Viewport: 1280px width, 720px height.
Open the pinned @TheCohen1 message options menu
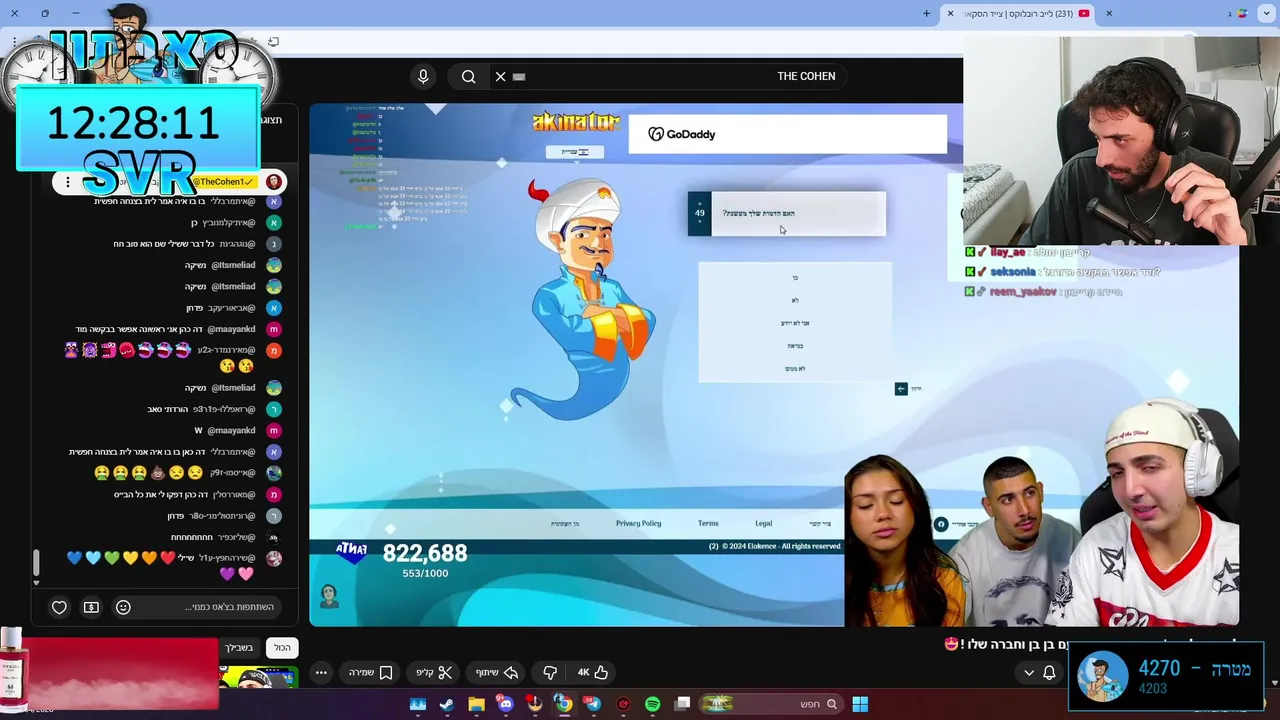click(x=68, y=182)
